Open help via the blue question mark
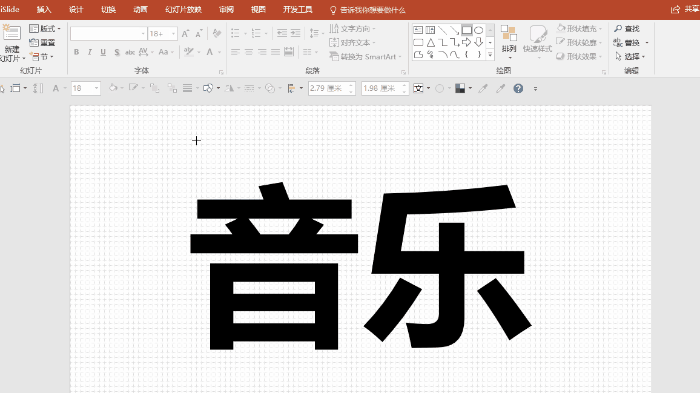The image size is (700, 393). [x=518, y=88]
